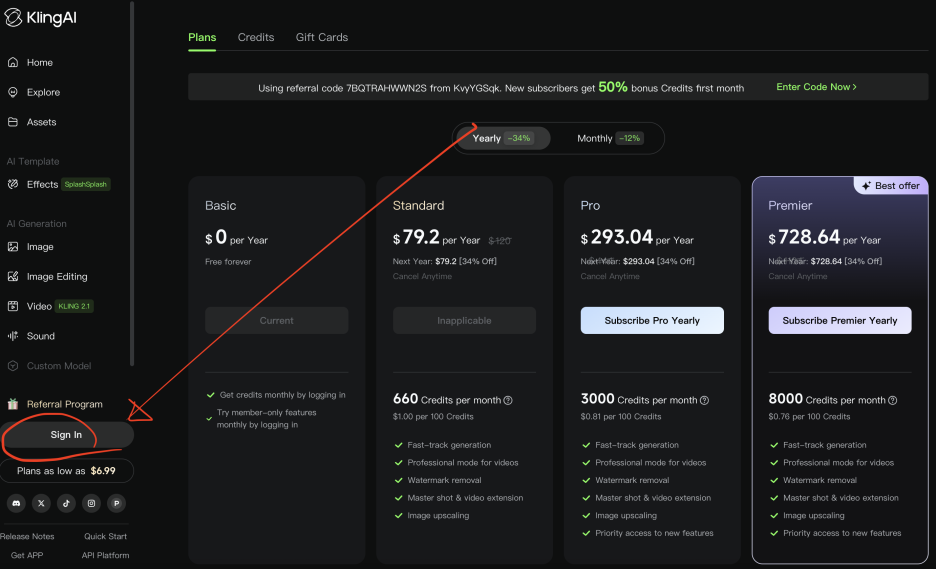Viewport: 936px width, 569px height.
Task: Open the Sound generation icon
Action: (13, 336)
